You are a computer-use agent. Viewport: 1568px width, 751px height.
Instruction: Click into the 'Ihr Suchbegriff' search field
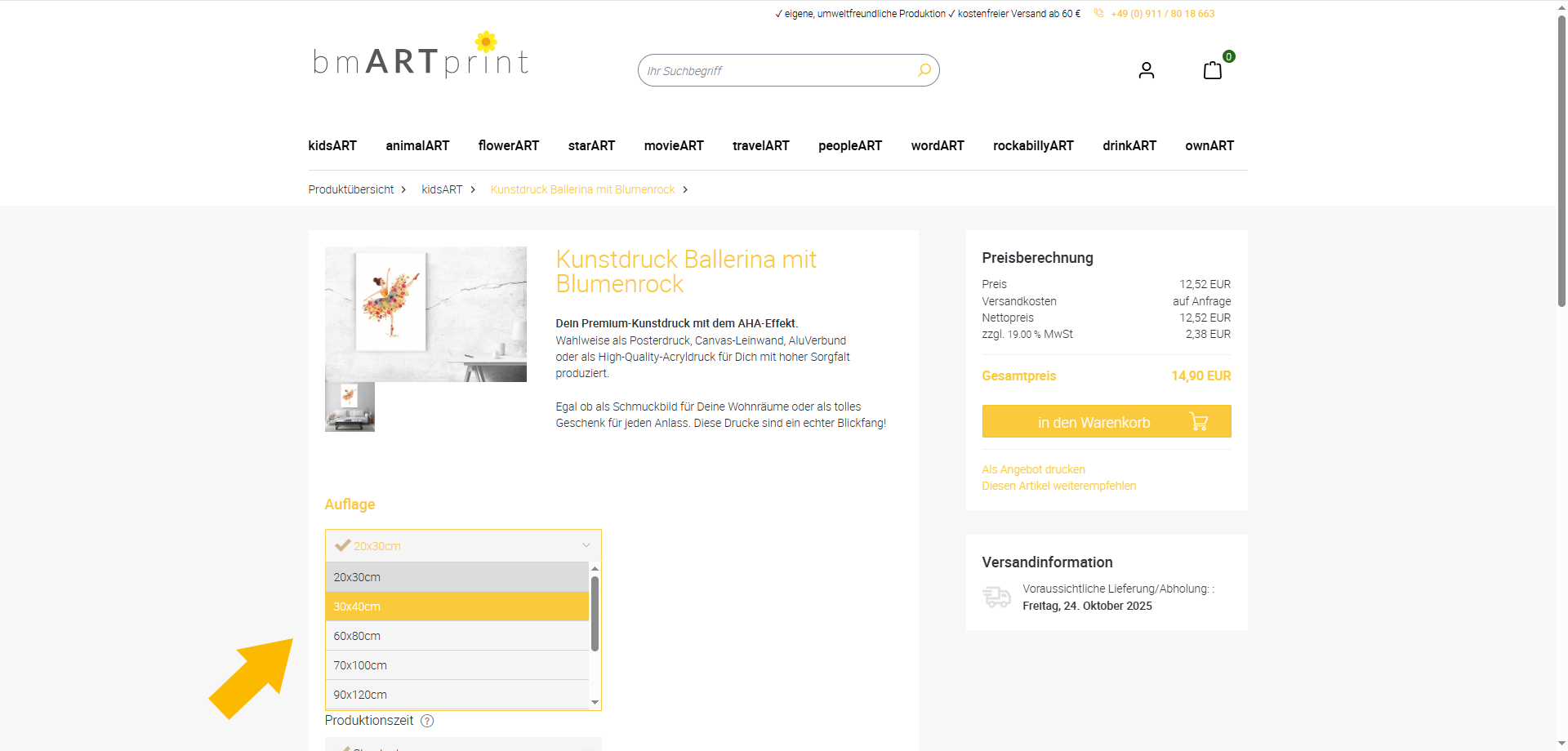pyautogui.click(x=776, y=71)
